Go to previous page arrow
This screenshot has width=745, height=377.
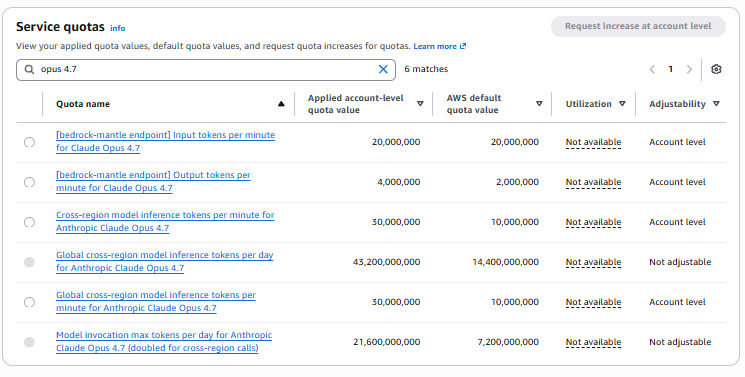pyautogui.click(x=652, y=69)
